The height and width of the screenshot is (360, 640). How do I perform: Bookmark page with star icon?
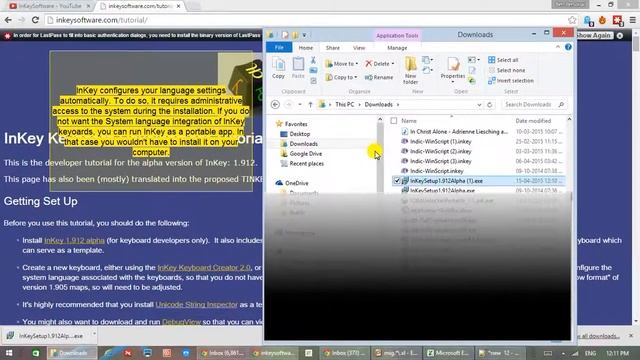[x=572, y=20]
